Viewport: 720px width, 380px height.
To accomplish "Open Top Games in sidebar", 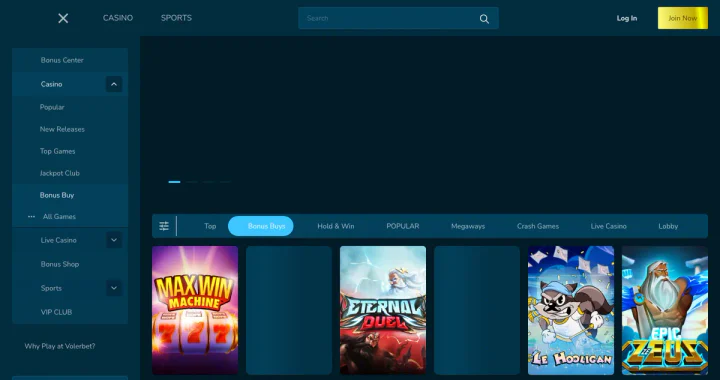I will click(57, 151).
